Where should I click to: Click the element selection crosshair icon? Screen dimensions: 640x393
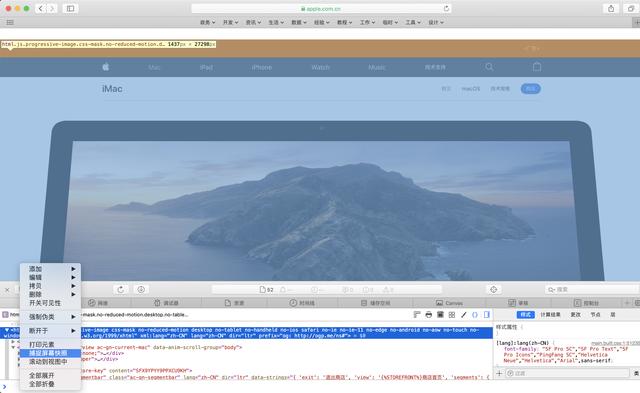[x=493, y=289]
